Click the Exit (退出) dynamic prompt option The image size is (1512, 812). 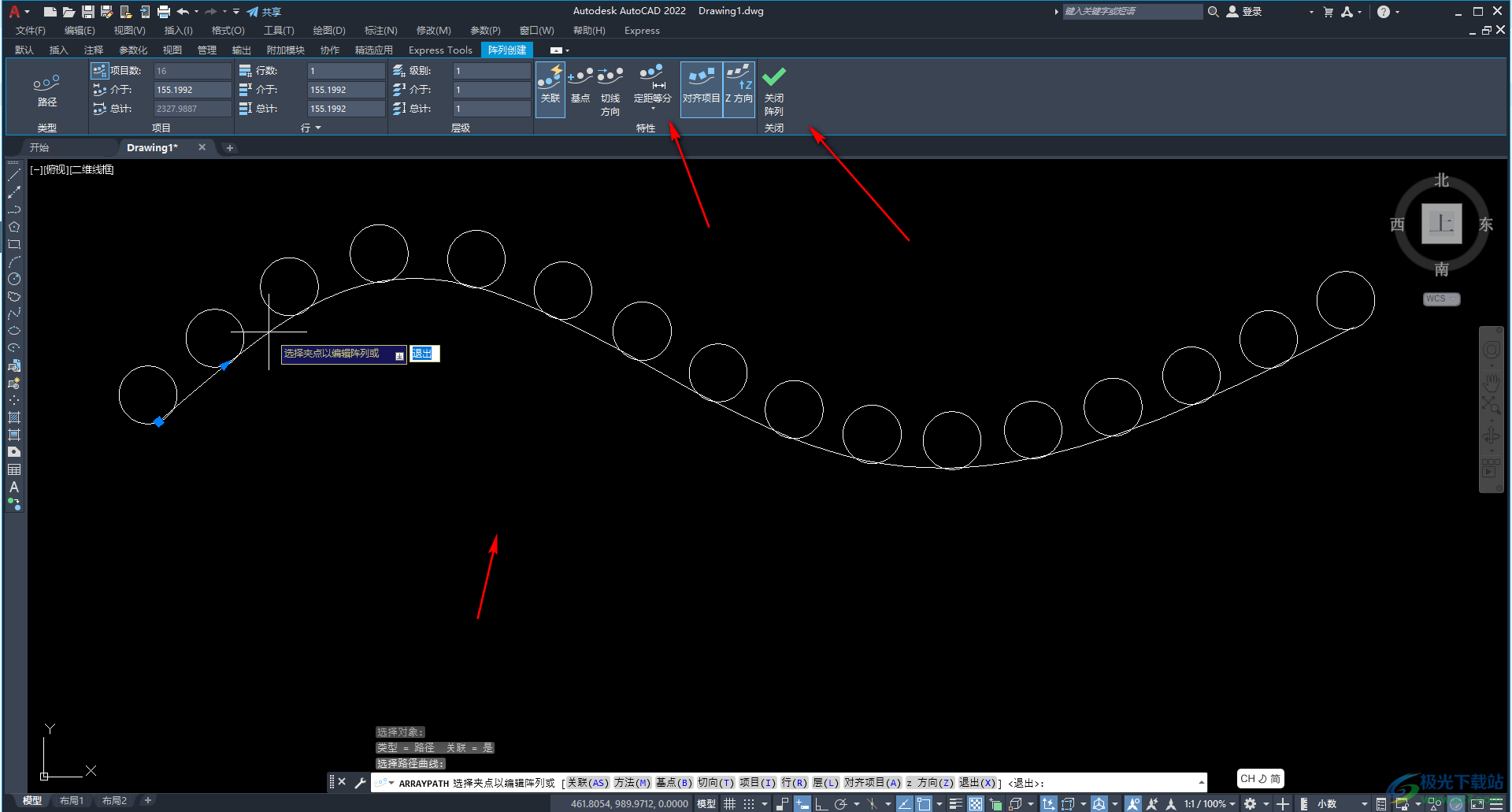(x=423, y=354)
